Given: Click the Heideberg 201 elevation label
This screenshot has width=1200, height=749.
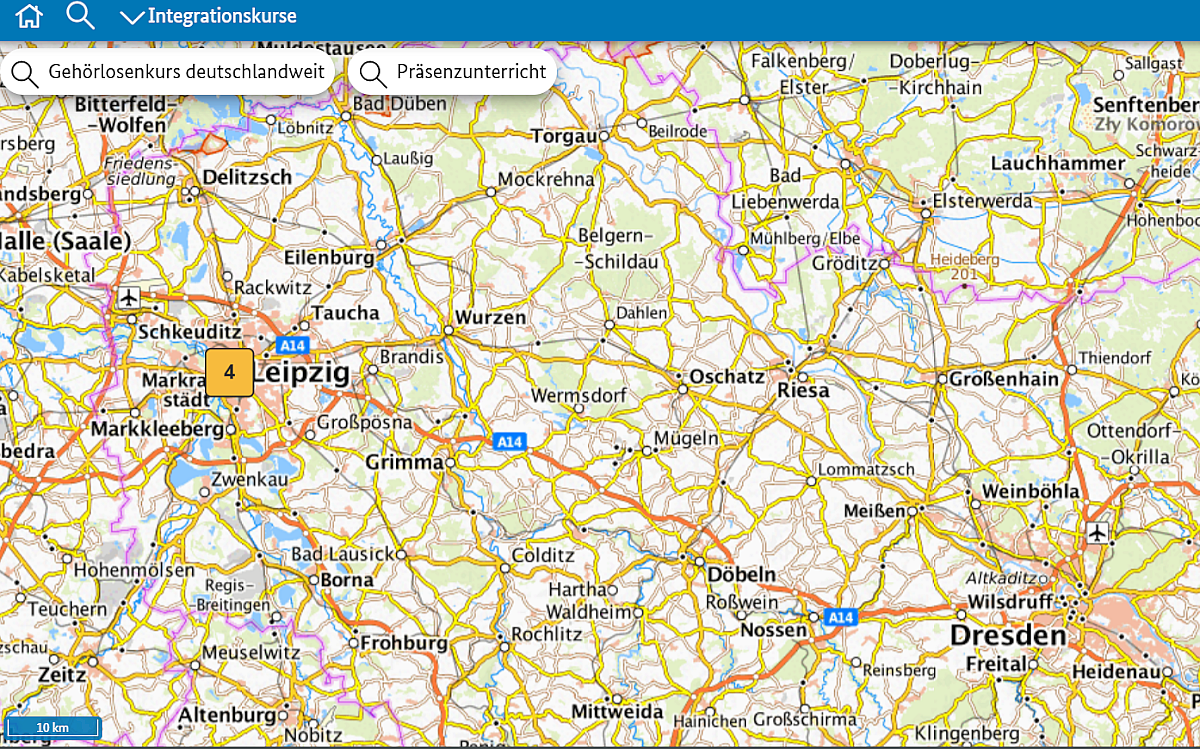Looking at the screenshot, I should point(964,266).
